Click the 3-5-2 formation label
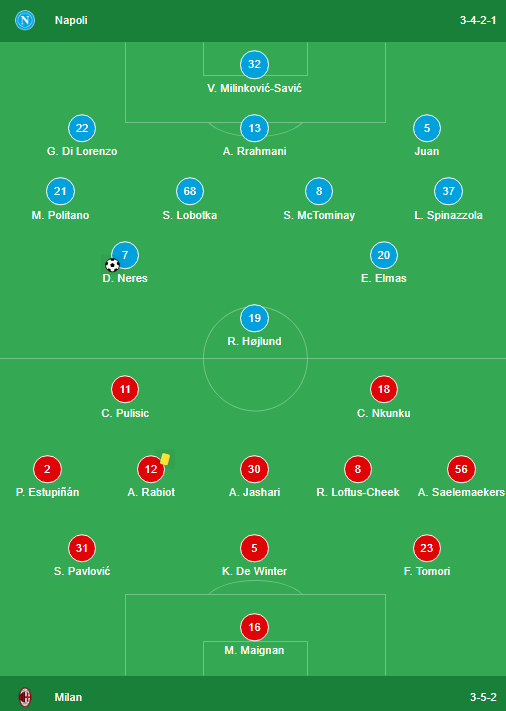 (x=483, y=697)
